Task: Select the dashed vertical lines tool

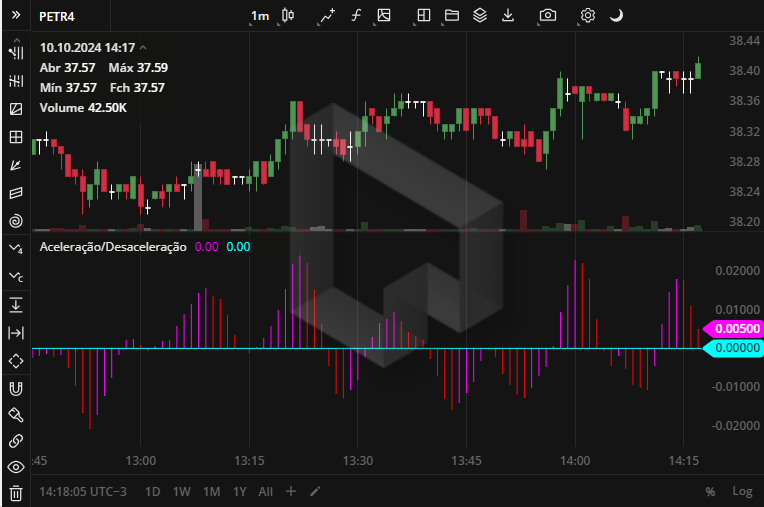Action: 16,81
